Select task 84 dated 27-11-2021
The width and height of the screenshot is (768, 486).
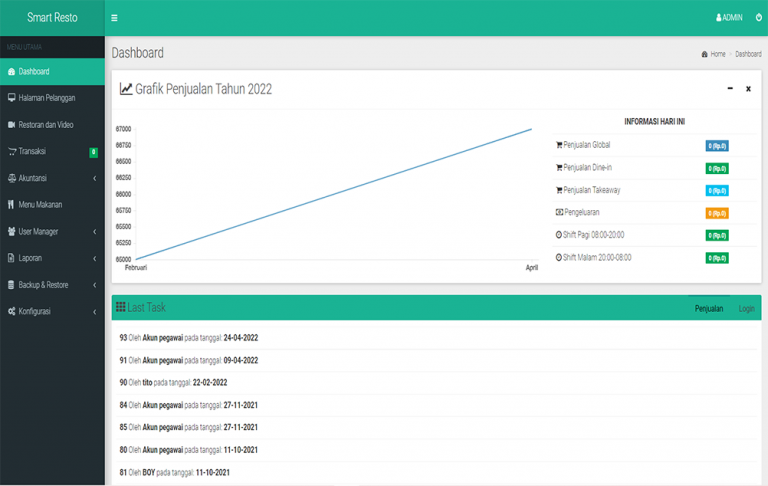pos(436,405)
